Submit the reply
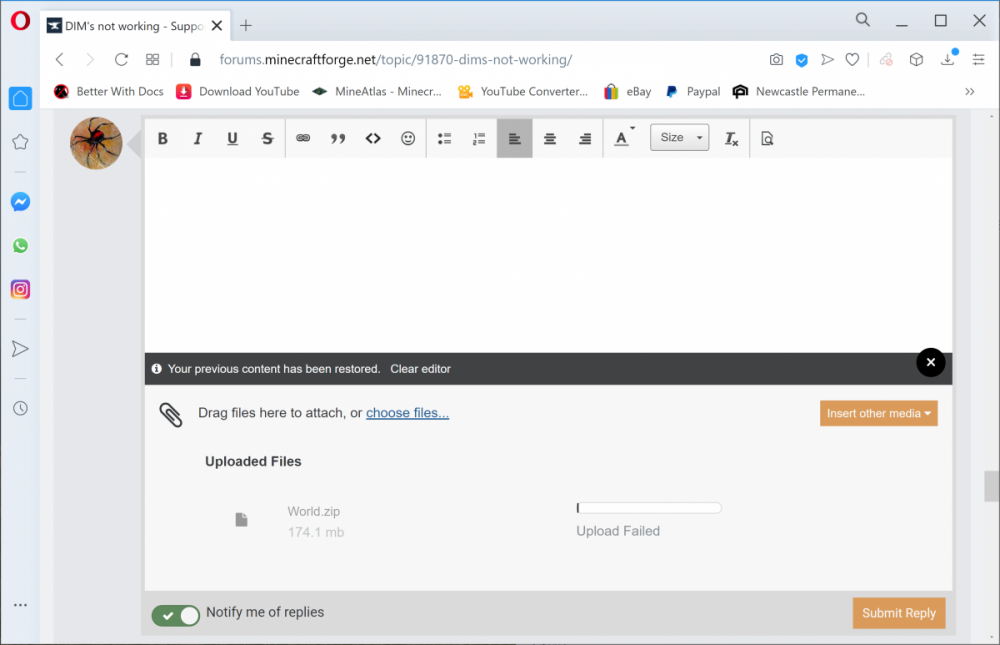 [x=899, y=613]
